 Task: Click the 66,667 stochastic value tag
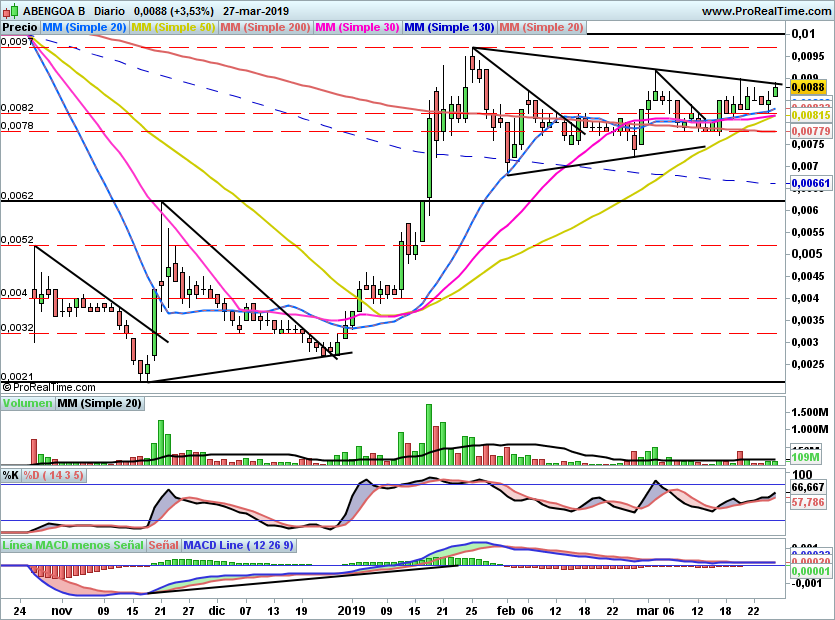coord(808,487)
